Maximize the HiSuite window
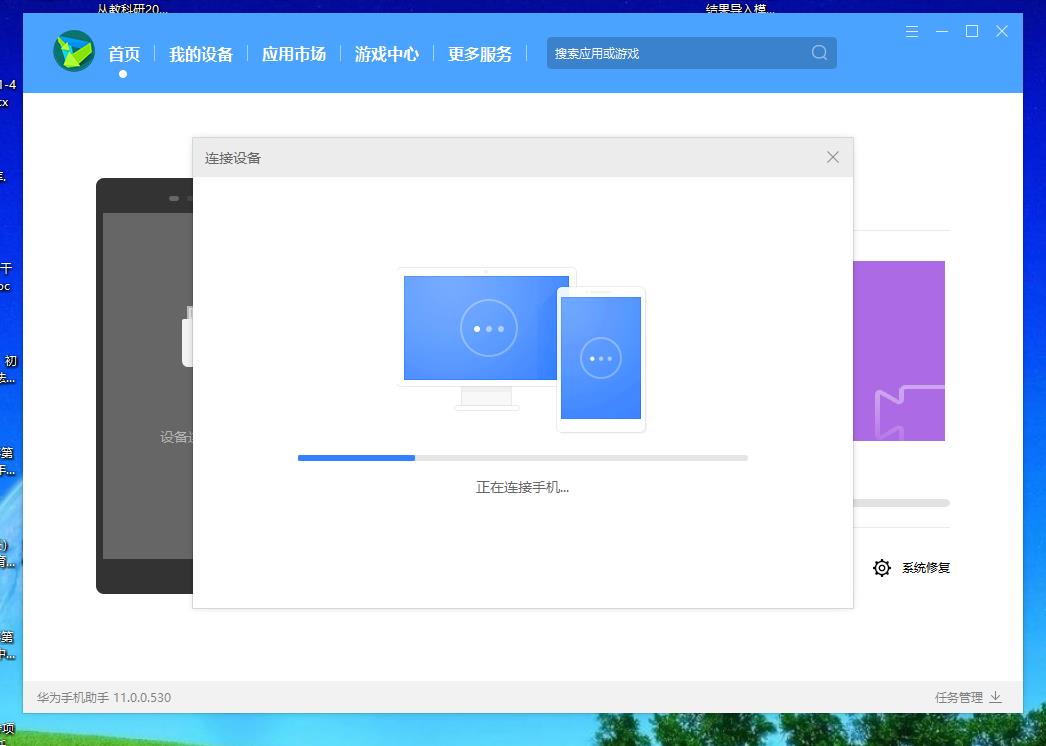The image size is (1046, 746). coord(972,31)
